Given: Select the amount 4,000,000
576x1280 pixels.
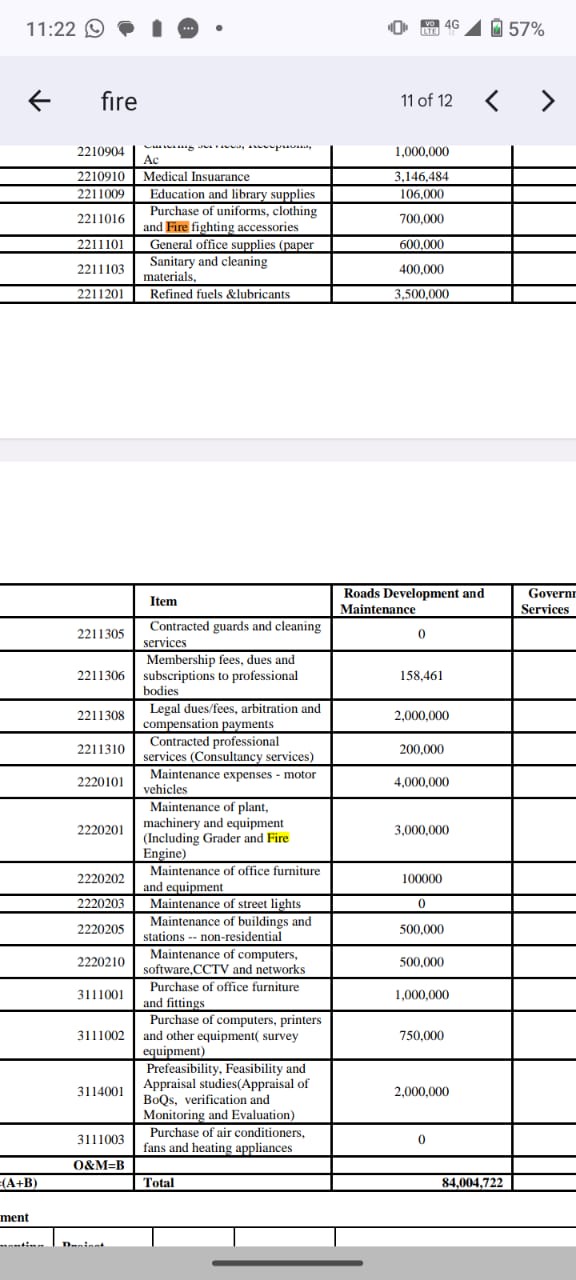Looking at the screenshot, I should (421, 782).
